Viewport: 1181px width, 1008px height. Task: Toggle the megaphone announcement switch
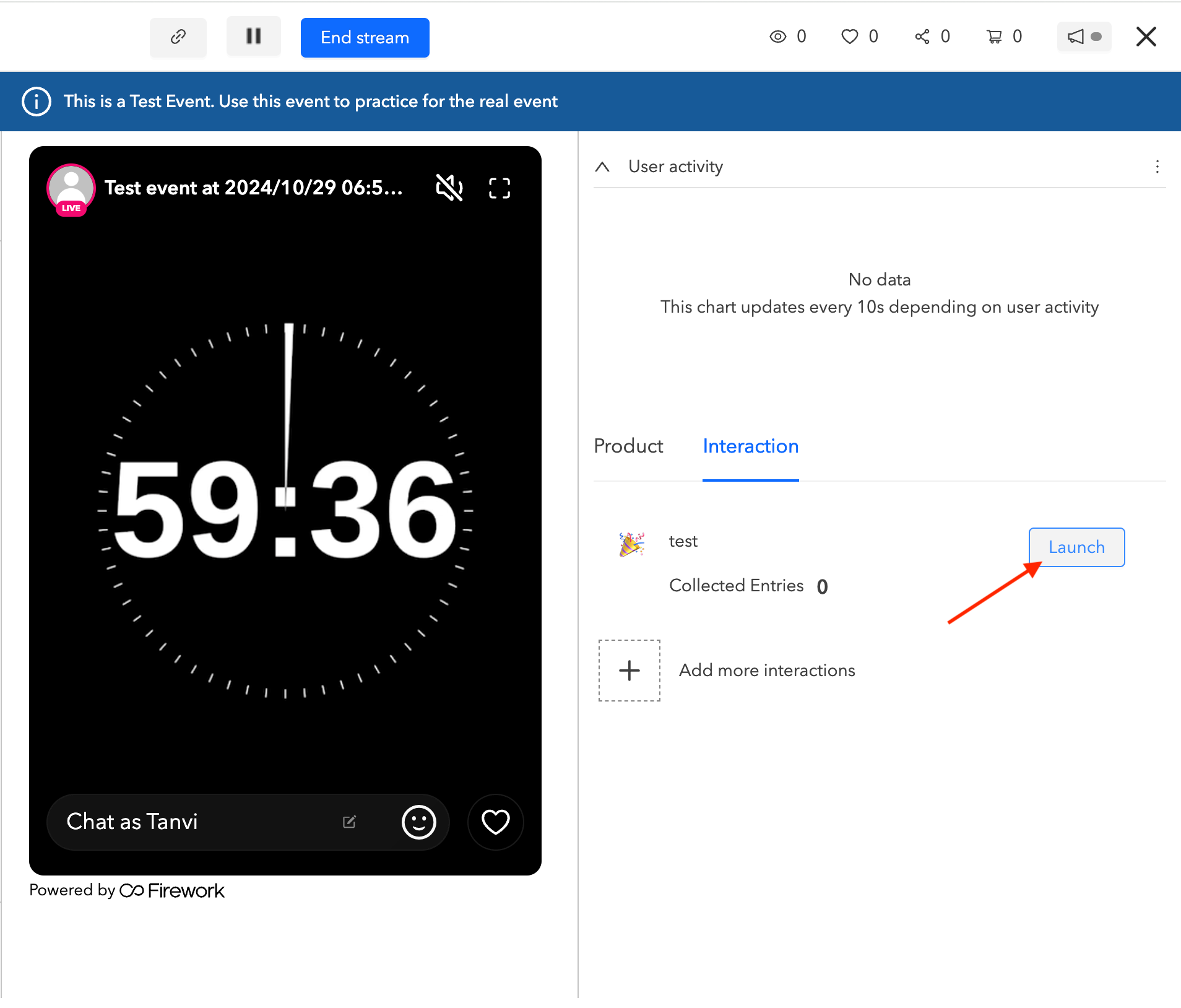coord(1084,37)
